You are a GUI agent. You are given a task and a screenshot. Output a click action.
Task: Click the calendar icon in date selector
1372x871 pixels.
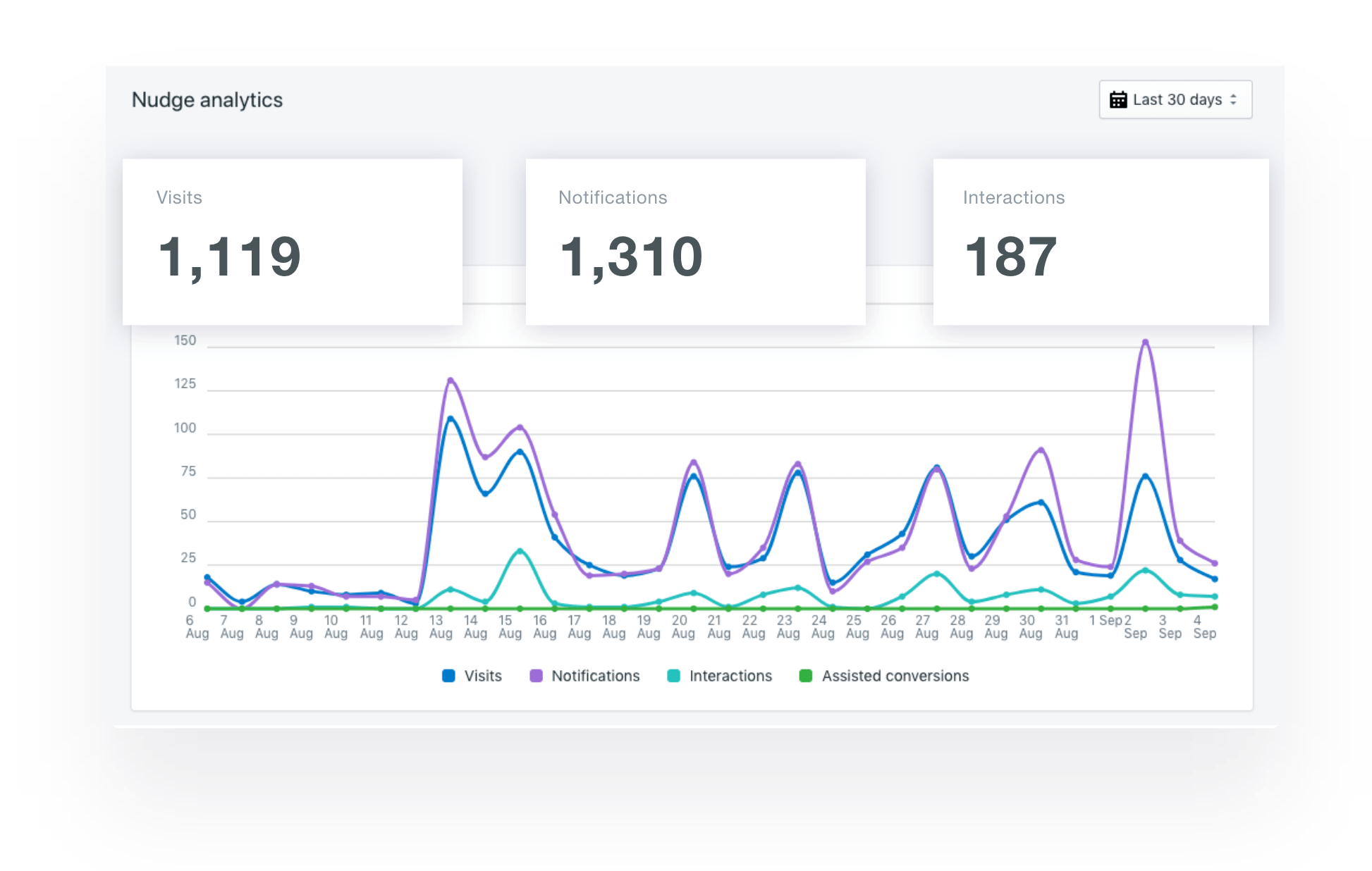point(1118,99)
